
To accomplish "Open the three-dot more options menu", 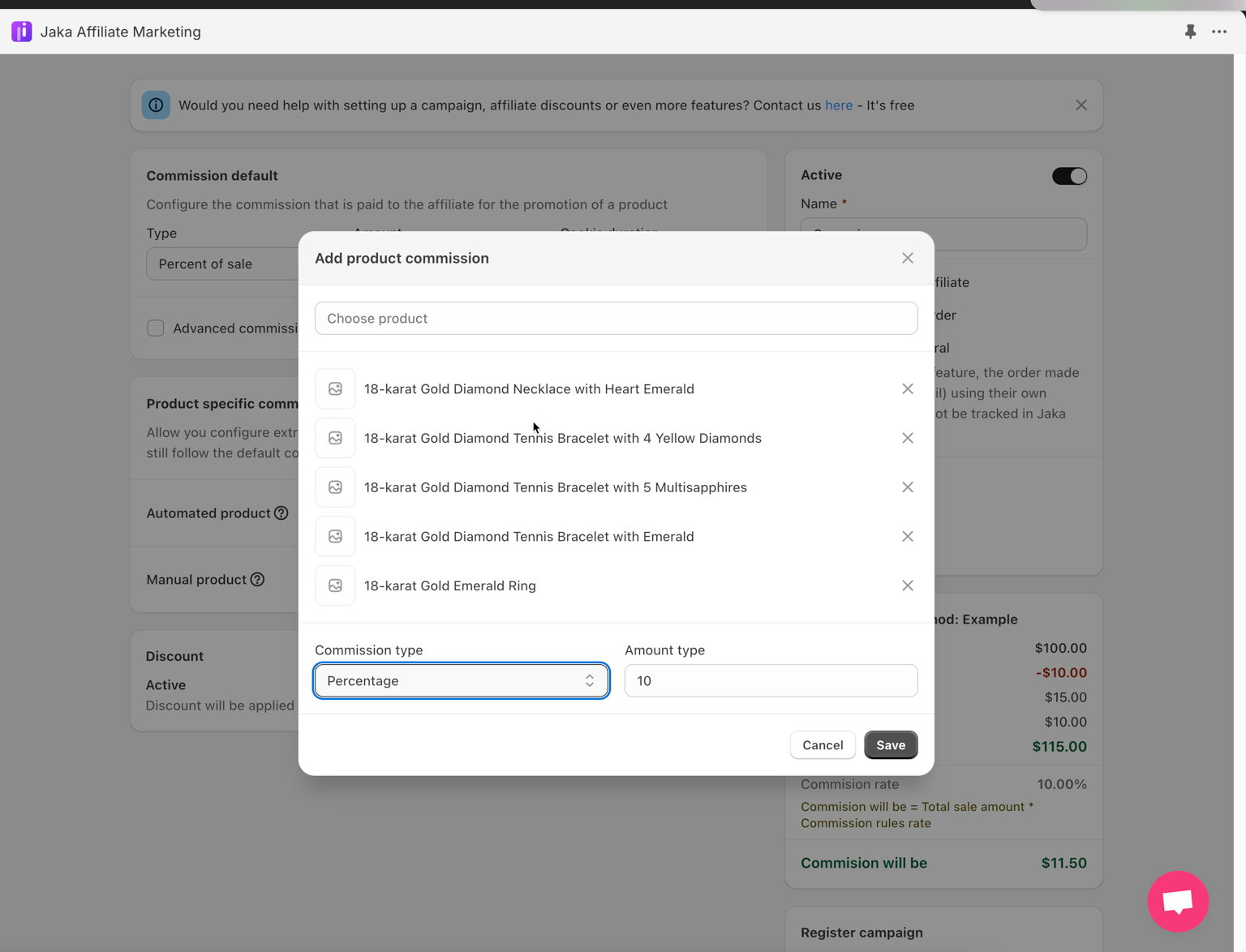I will pos(1219,32).
